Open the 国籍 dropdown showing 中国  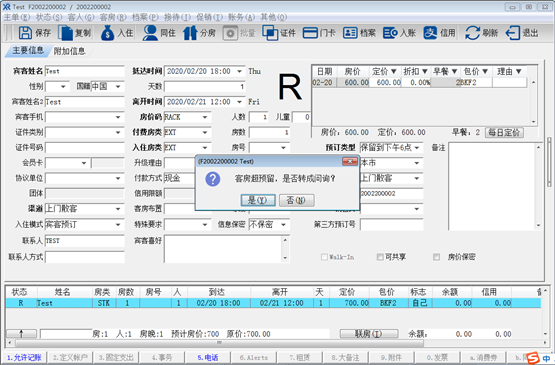[118, 87]
